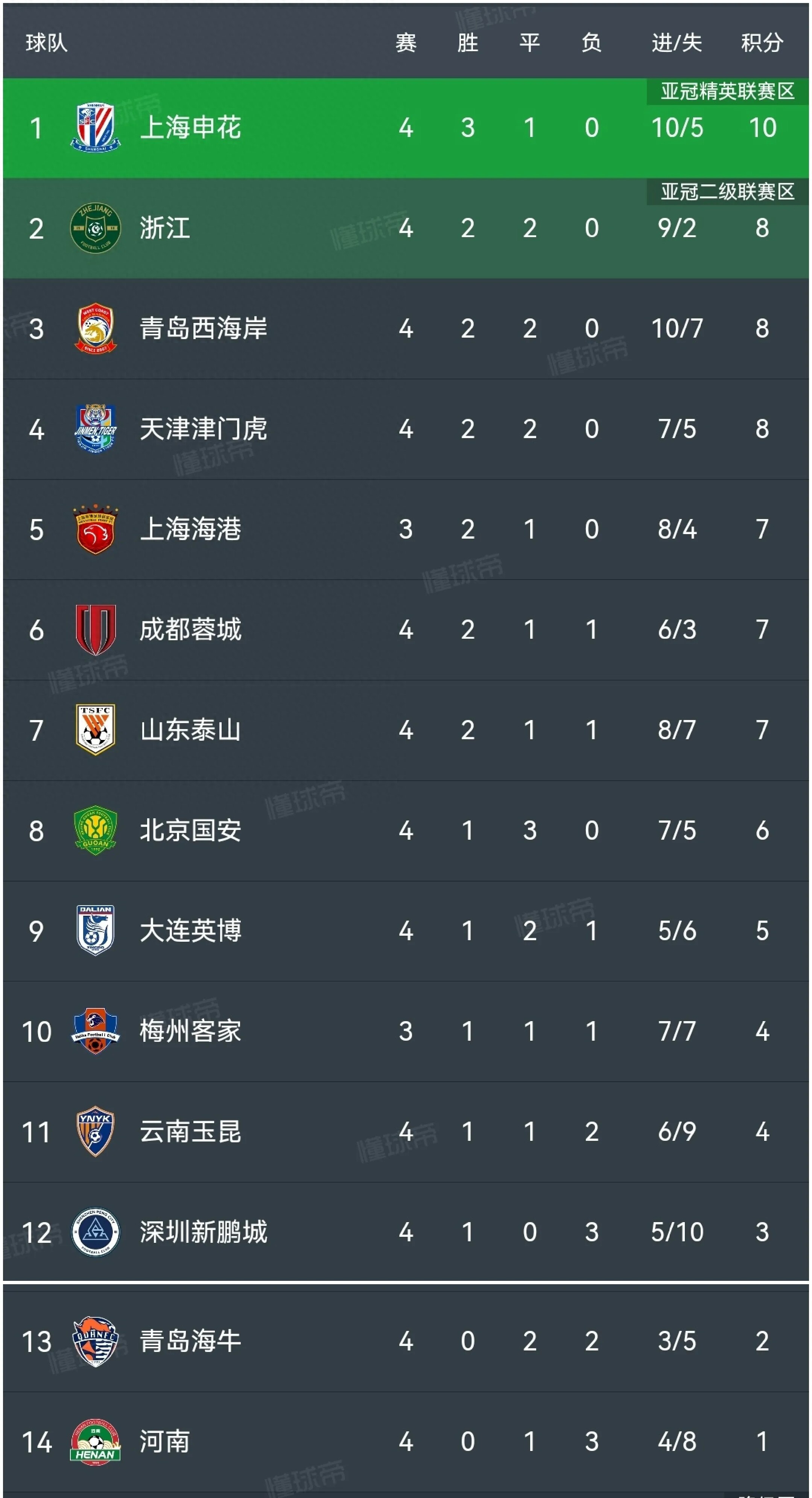Viewport: 812px width, 1498px height.
Task: Click the 进/失 goals column header
Action: click(677, 43)
